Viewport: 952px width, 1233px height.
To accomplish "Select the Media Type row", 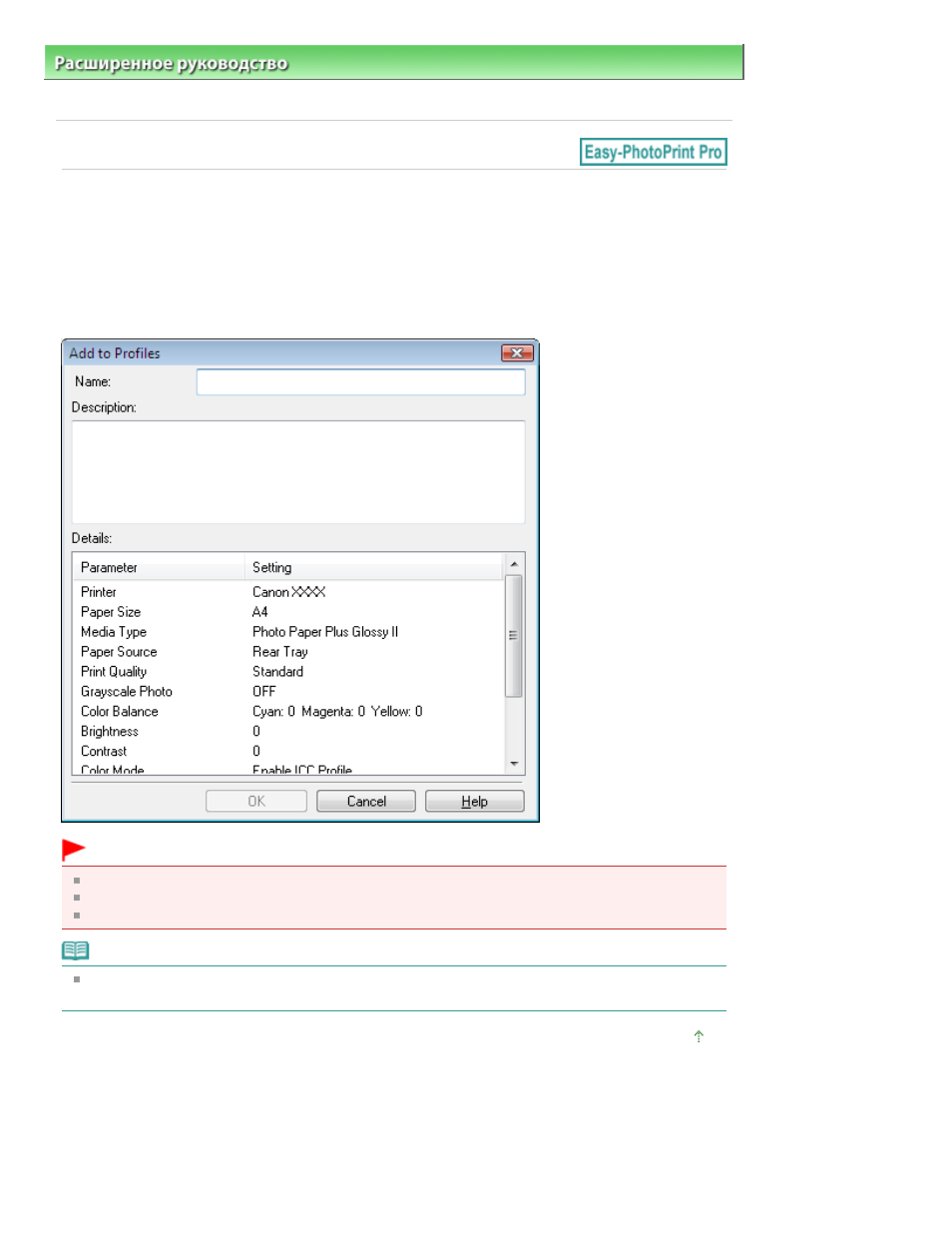I will pos(288,632).
